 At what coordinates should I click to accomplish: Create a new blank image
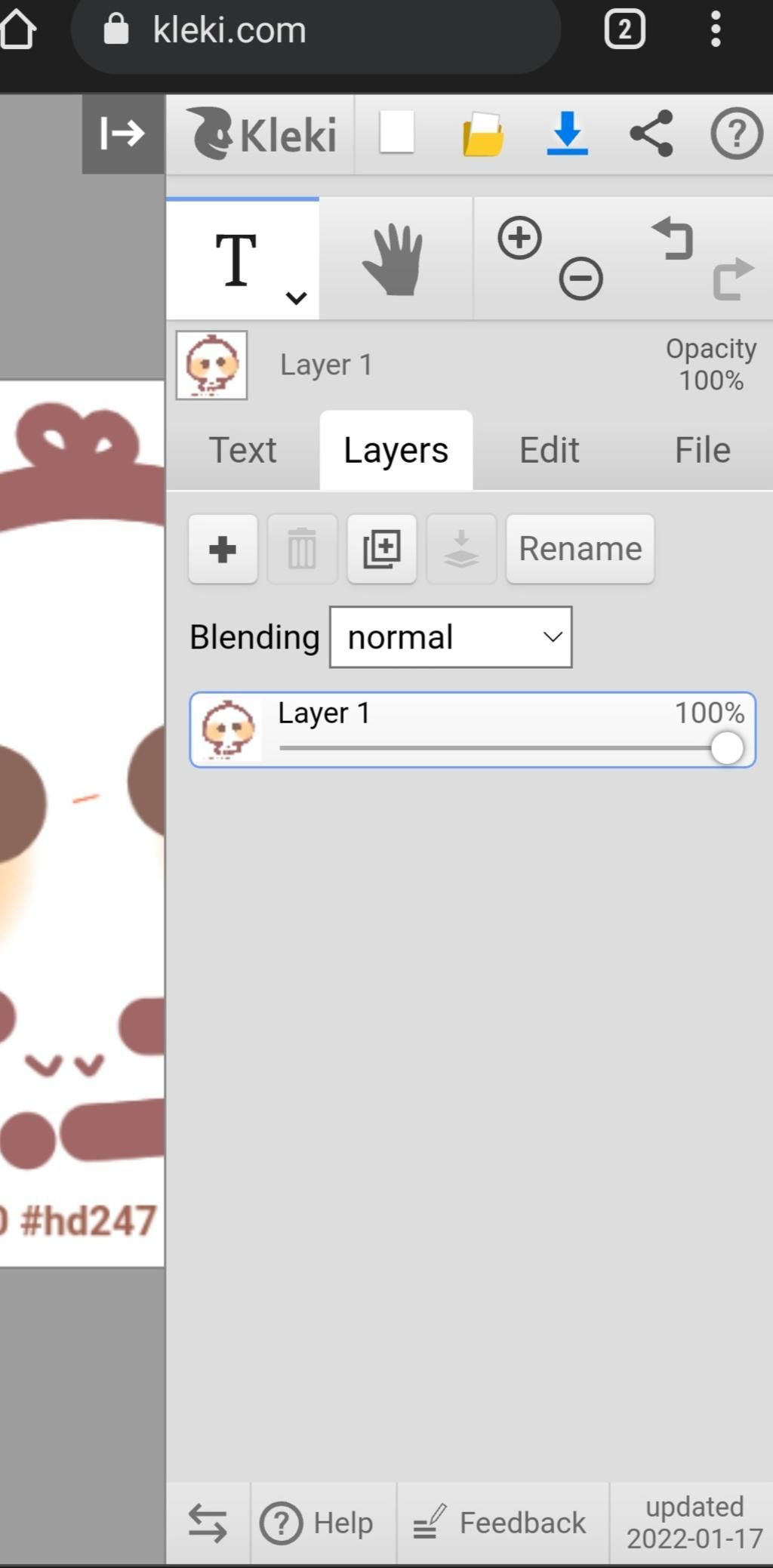(396, 133)
